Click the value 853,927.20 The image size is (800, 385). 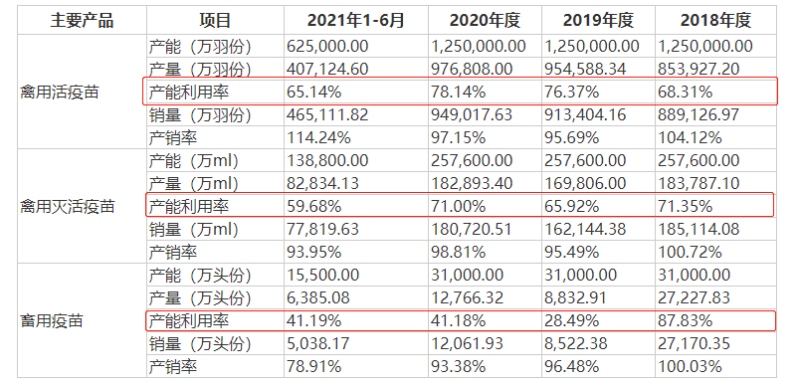click(x=698, y=69)
